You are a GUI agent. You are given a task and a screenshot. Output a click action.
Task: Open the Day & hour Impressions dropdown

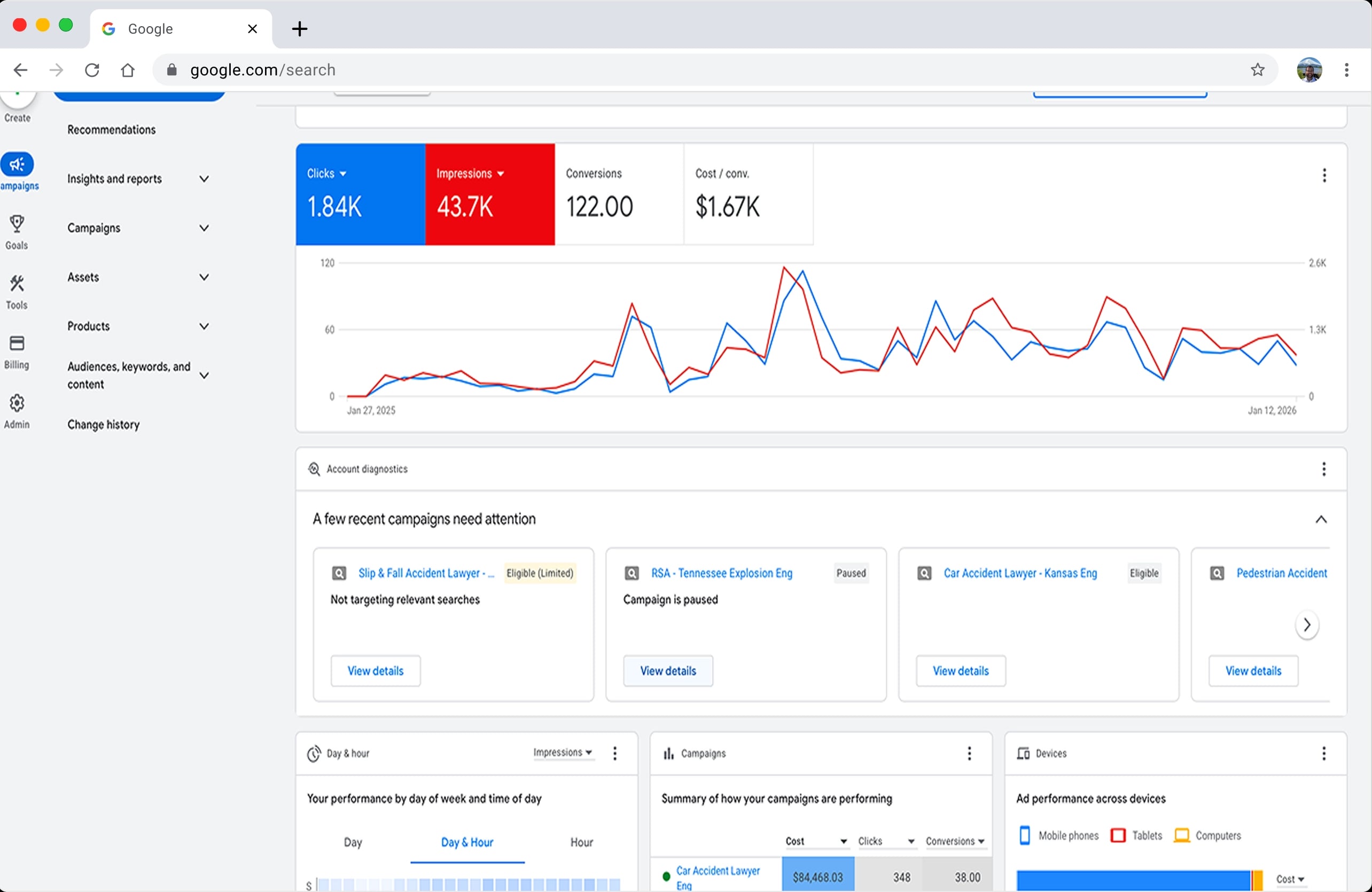tap(563, 753)
